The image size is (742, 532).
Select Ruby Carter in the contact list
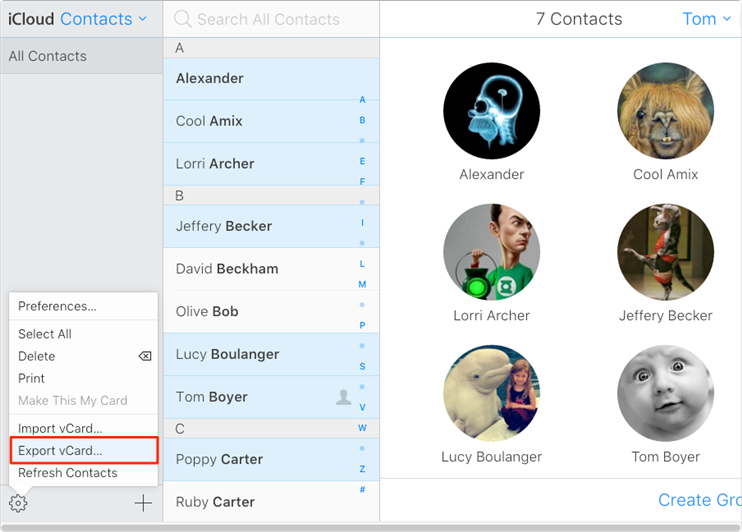click(271, 502)
